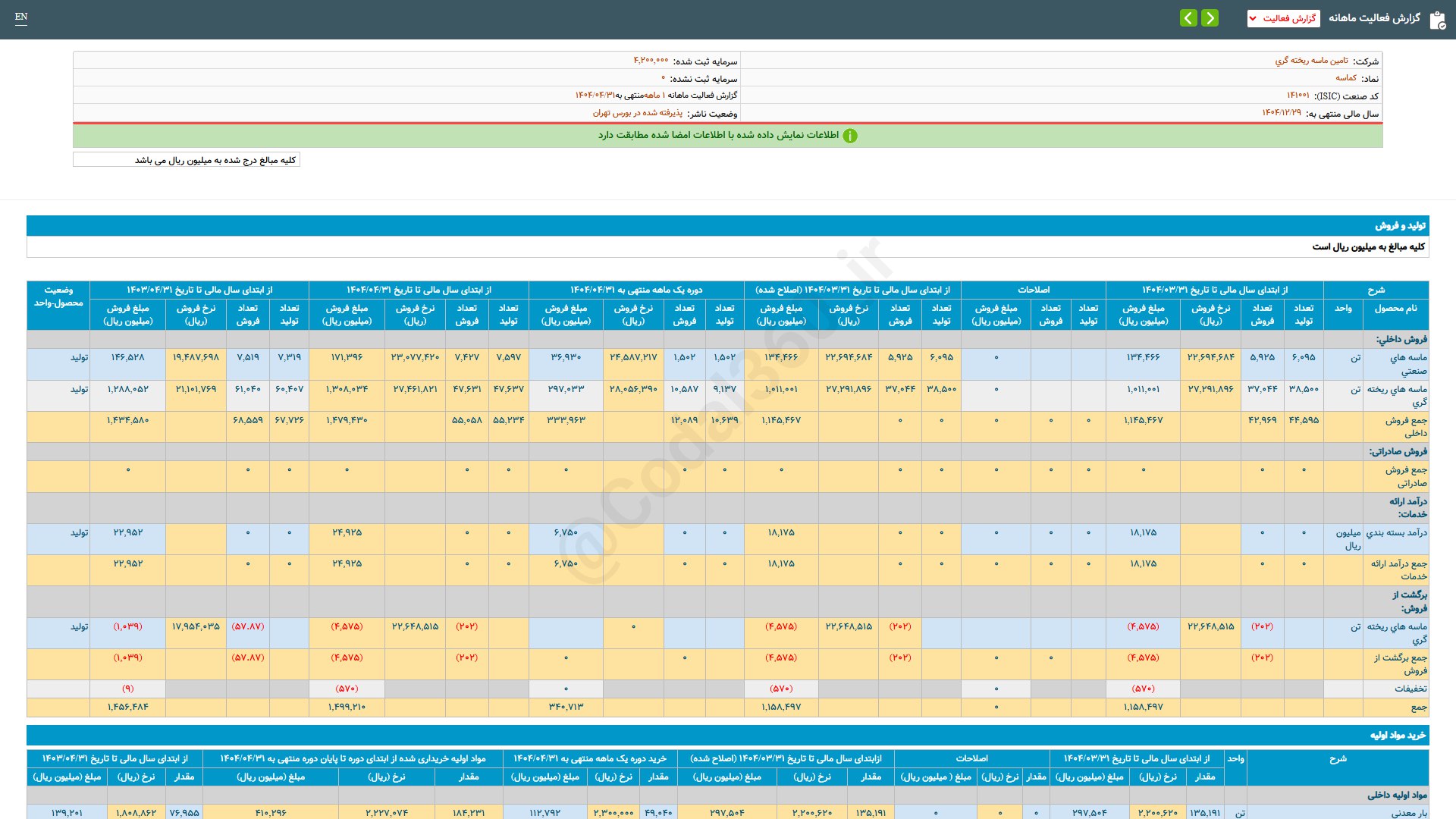Click the symbol value 'کماسه'
This screenshot has height=819, width=1456.
pos(1346,78)
